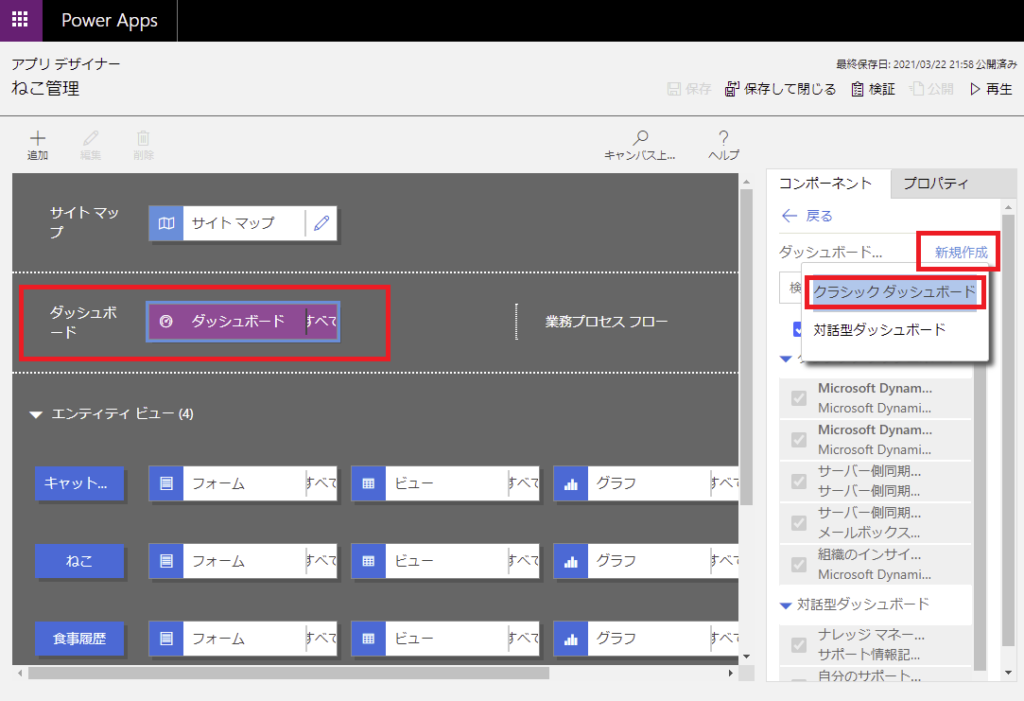Click the 新規作成 link
This screenshot has width=1024, height=701.
(x=961, y=252)
